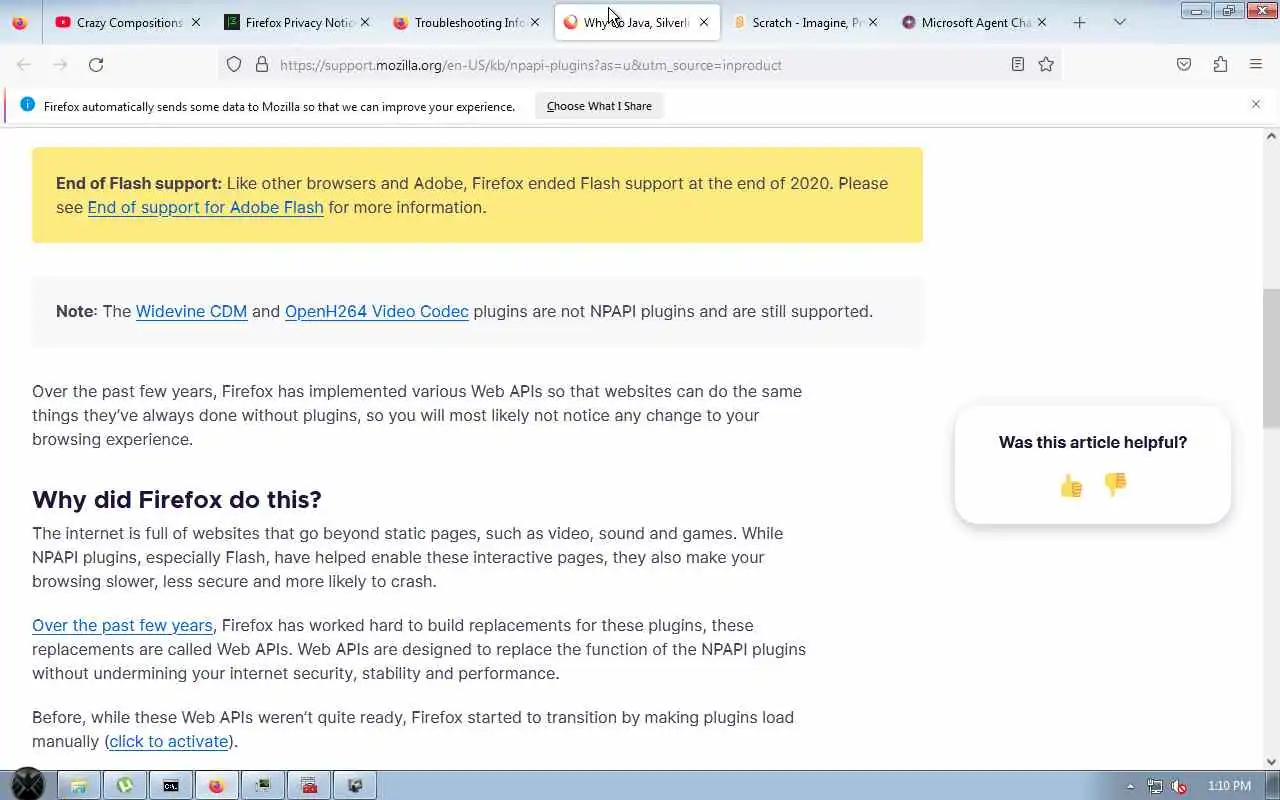Switch to the Crazy Compositions tab

coord(128,22)
